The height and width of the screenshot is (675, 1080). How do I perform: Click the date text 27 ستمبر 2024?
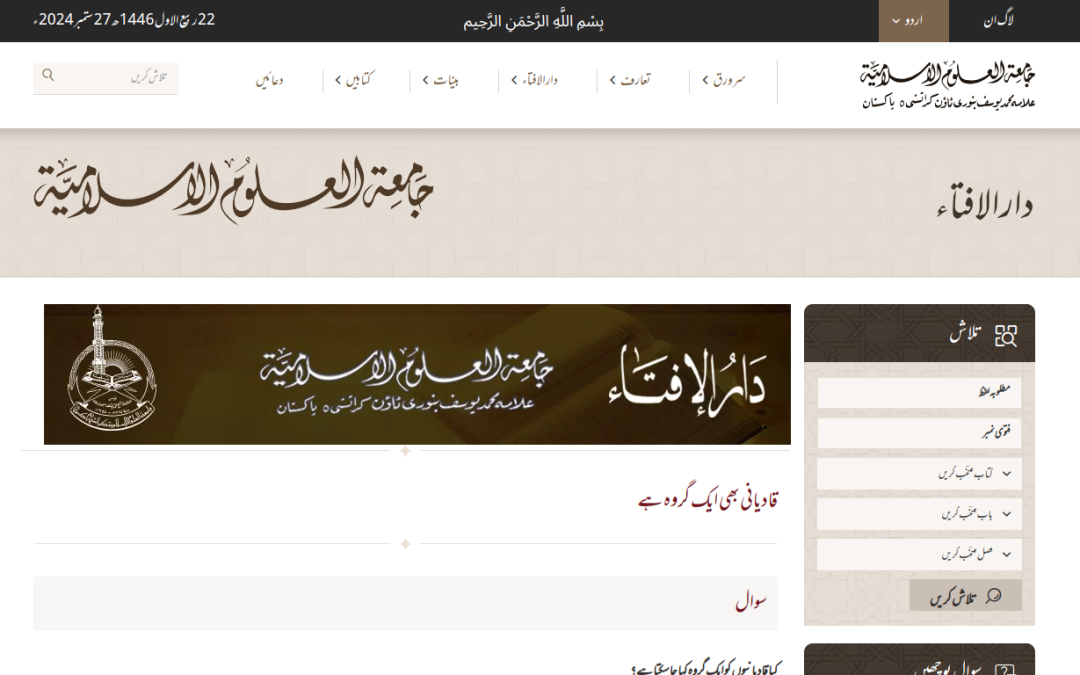[x=74, y=20]
